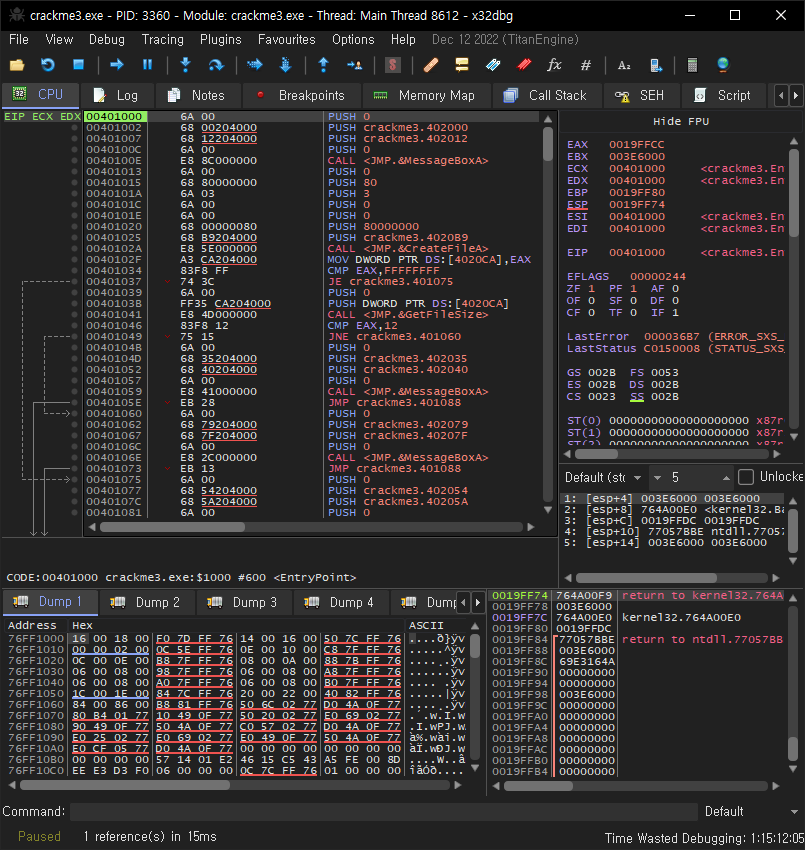Click the Hide FPU button
This screenshot has height=850, width=805.
(x=680, y=121)
